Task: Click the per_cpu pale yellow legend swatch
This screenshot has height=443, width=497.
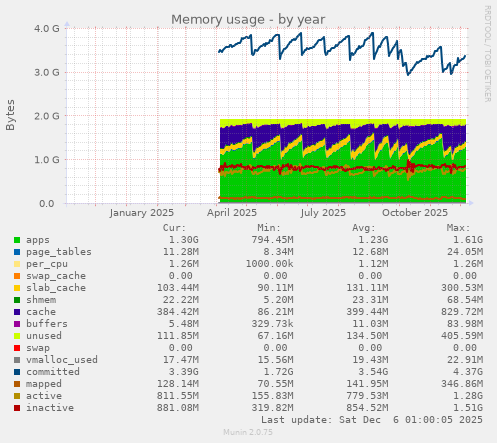Action: (x=17, y=264)
